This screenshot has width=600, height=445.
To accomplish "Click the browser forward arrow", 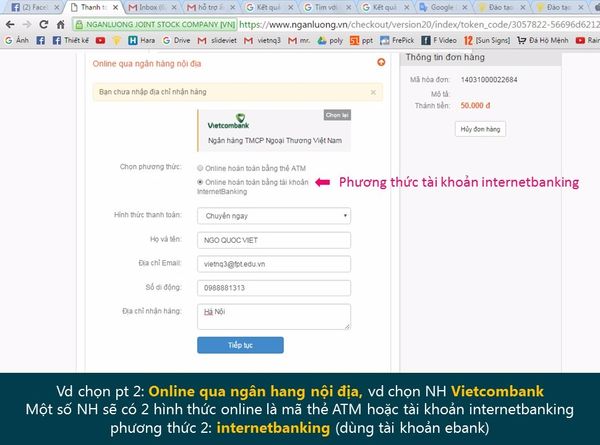I will [27, 24].
